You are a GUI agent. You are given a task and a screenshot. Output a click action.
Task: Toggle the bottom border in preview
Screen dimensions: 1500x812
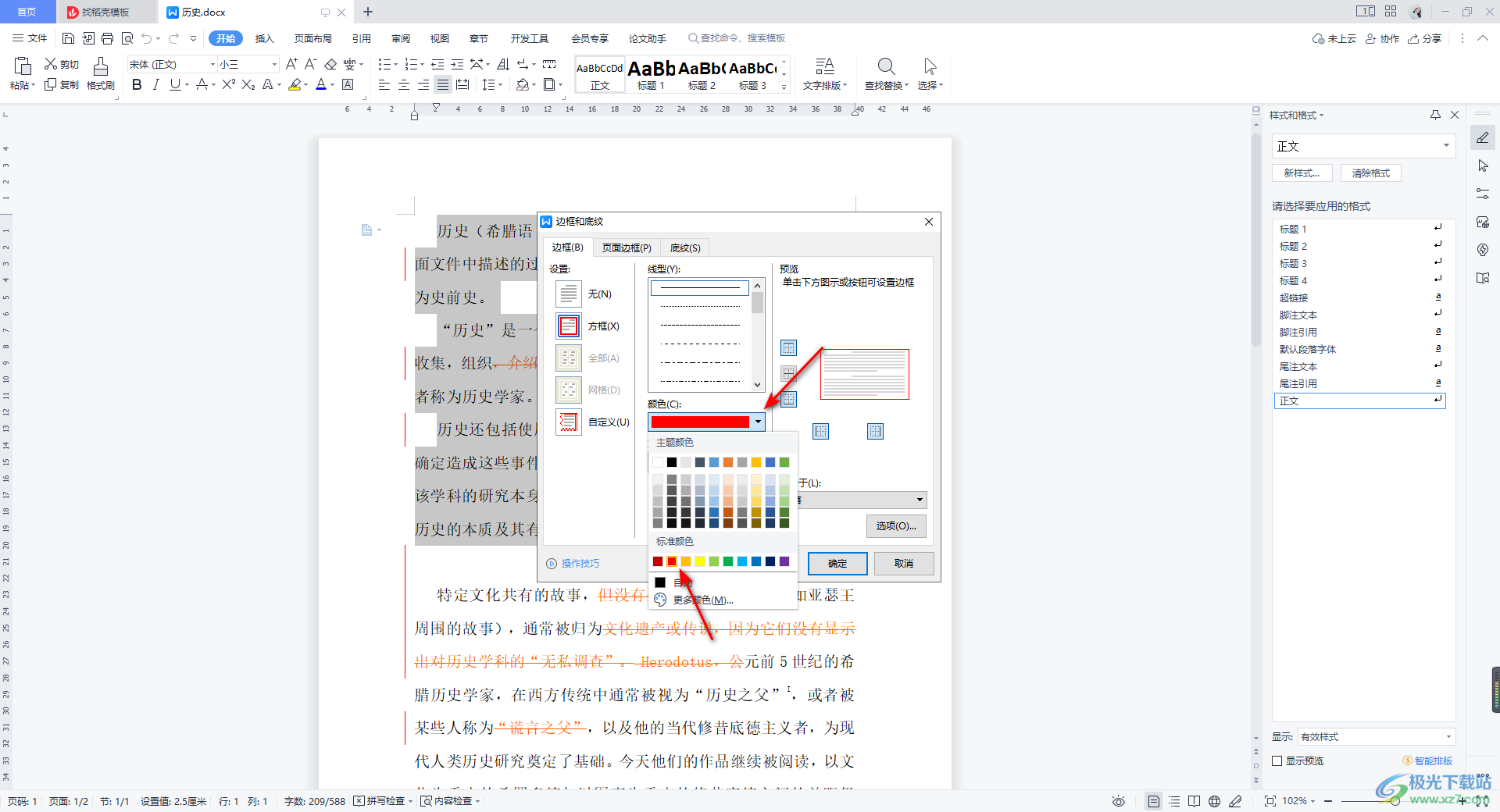(789, 399)
